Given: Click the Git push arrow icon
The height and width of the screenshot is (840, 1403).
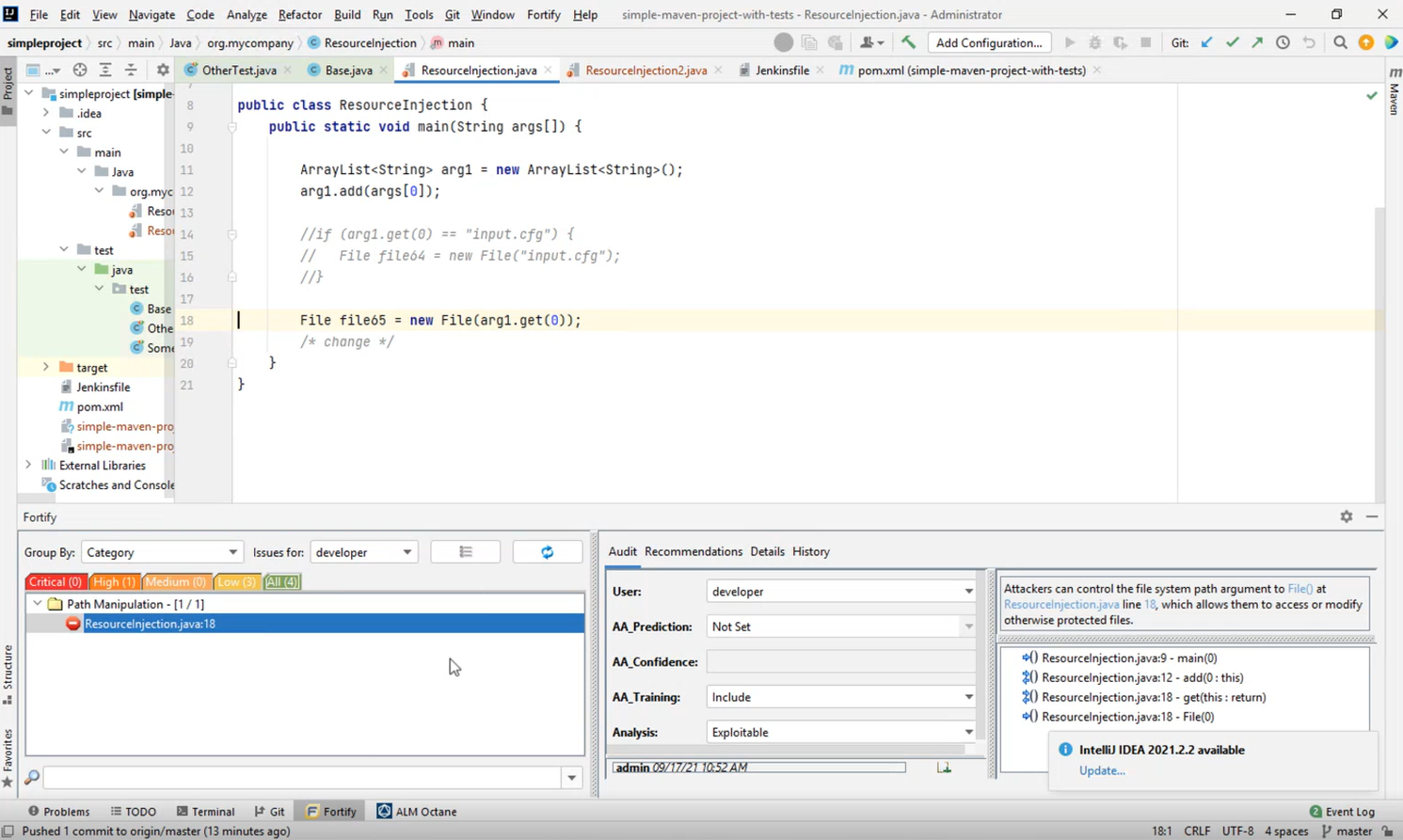Looking at the screenshot, I should [1257, 42].
